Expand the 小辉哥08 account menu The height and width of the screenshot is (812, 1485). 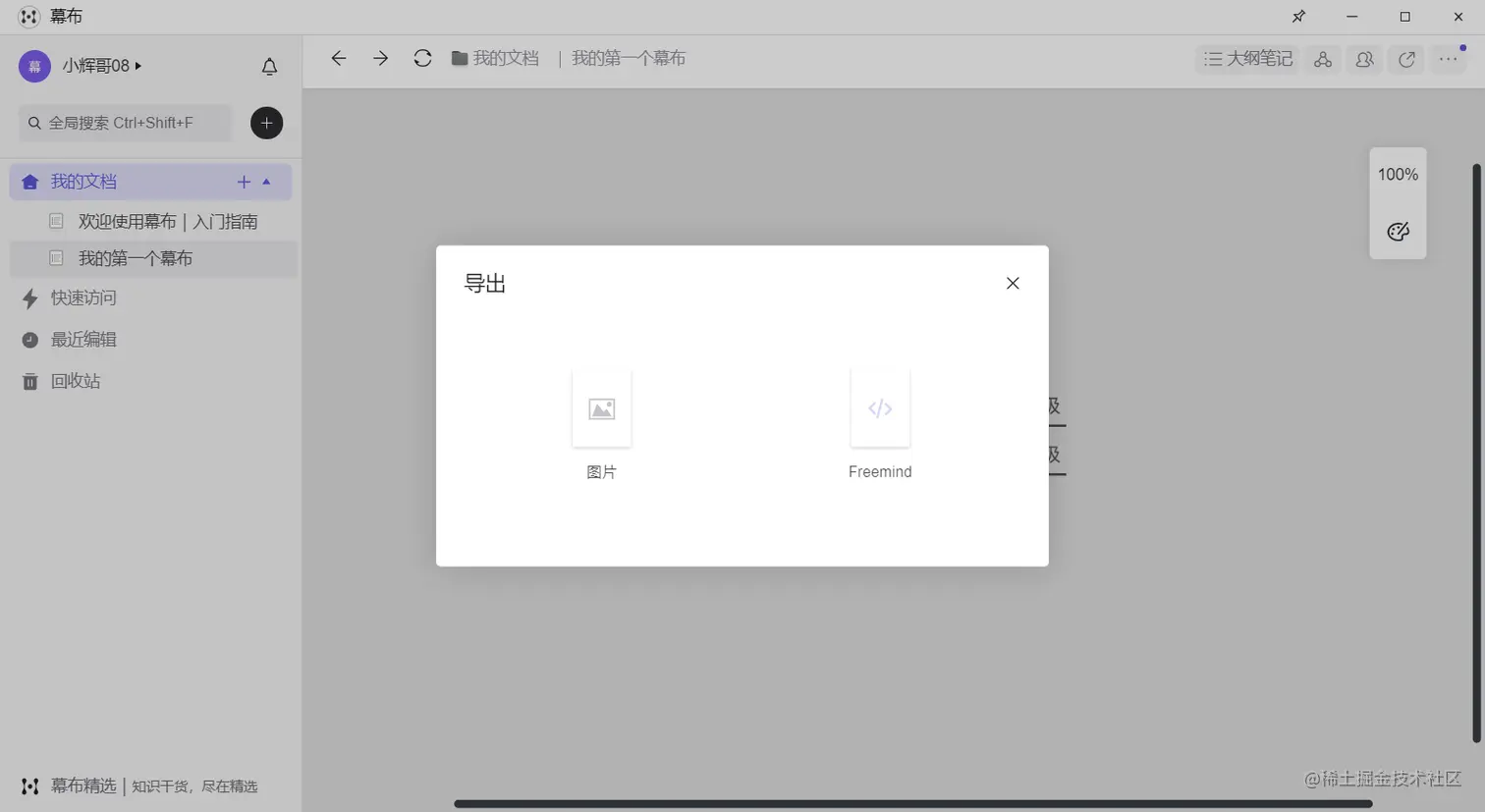pos(98,65)
